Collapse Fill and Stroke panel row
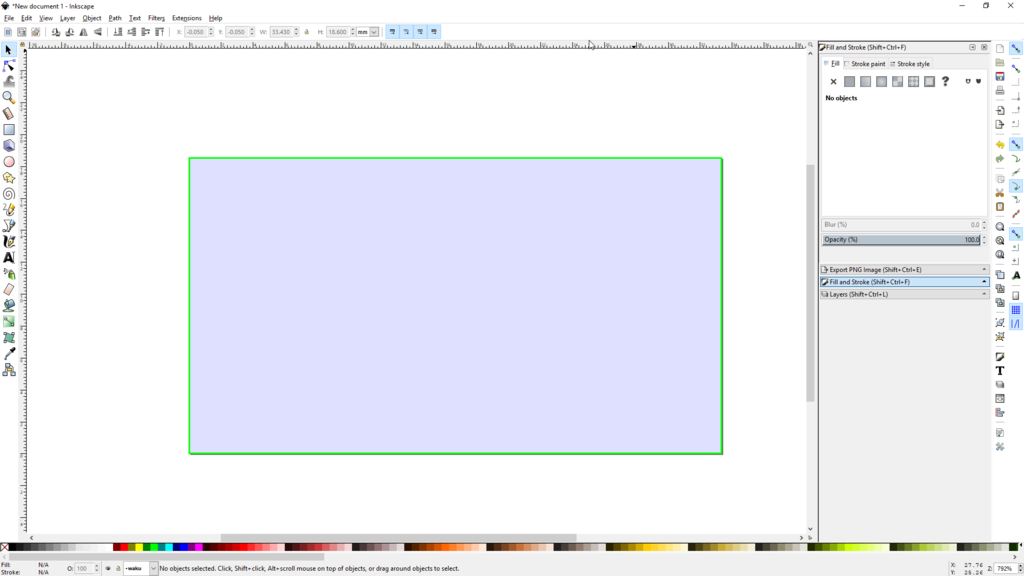The height and width of the screenshot is (576, 1024). tap(904, 281)
